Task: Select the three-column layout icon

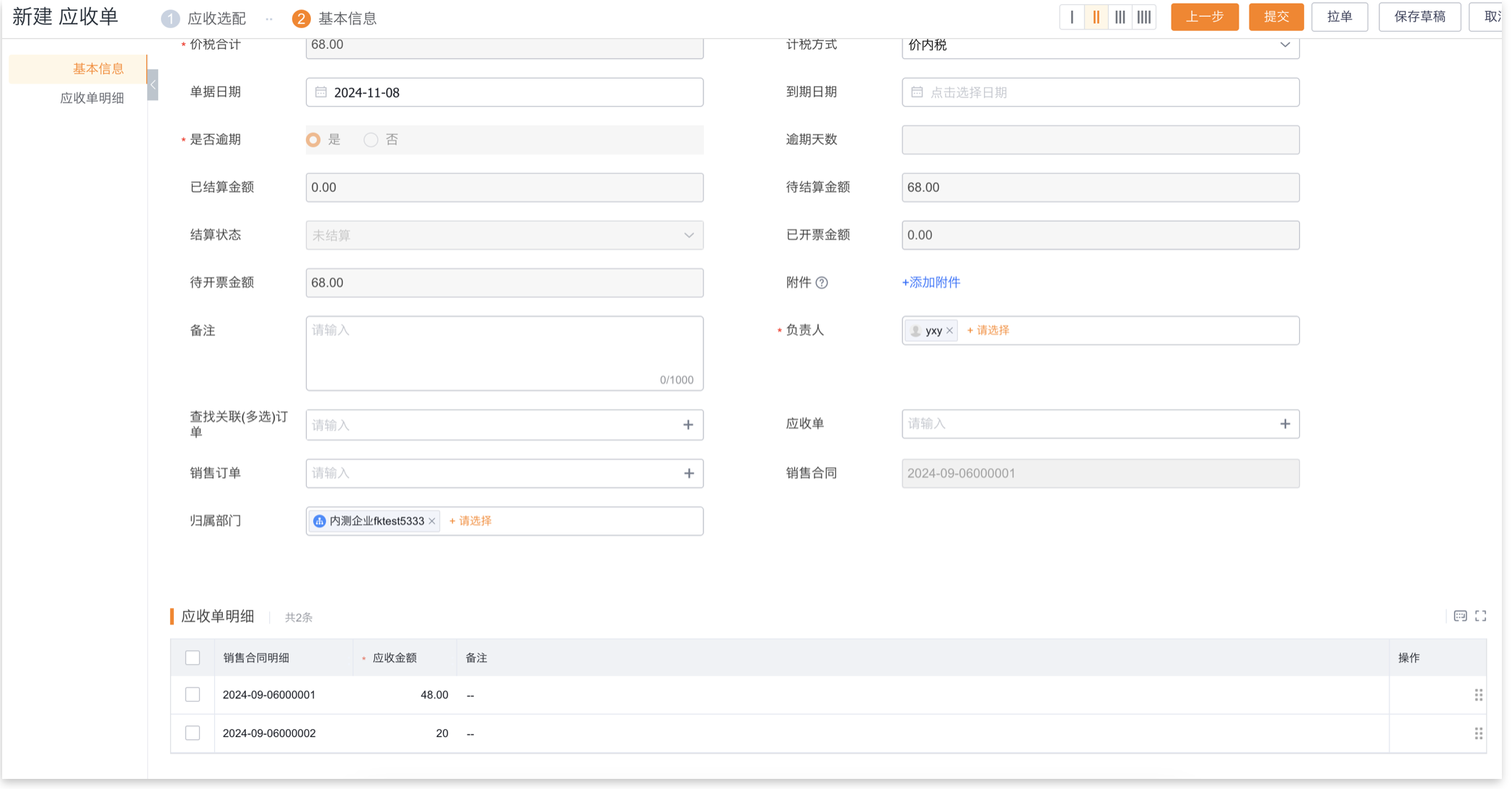Action: tap(1120, 17)
